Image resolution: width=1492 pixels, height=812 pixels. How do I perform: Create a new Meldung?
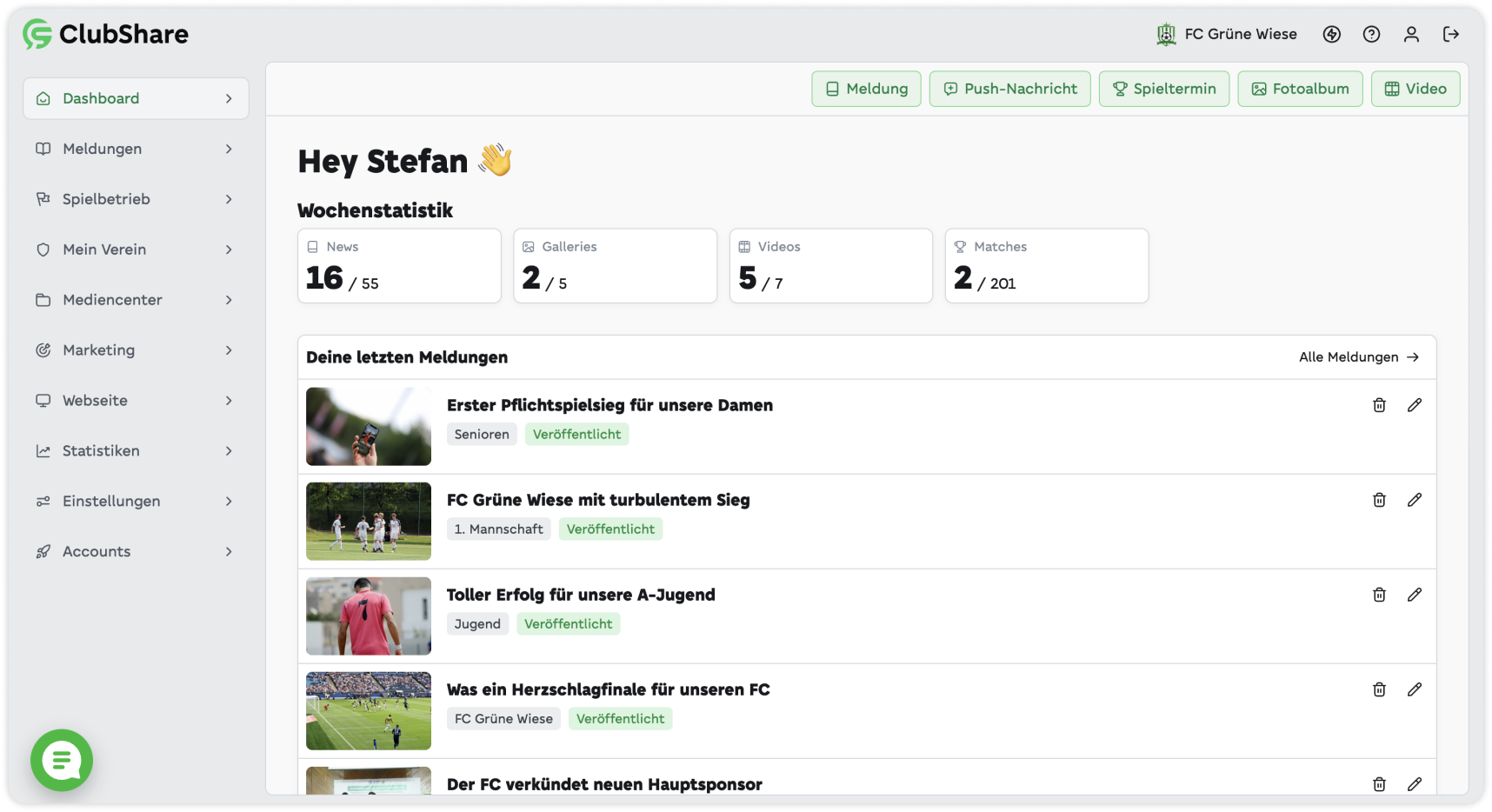[x=866, y=89]
